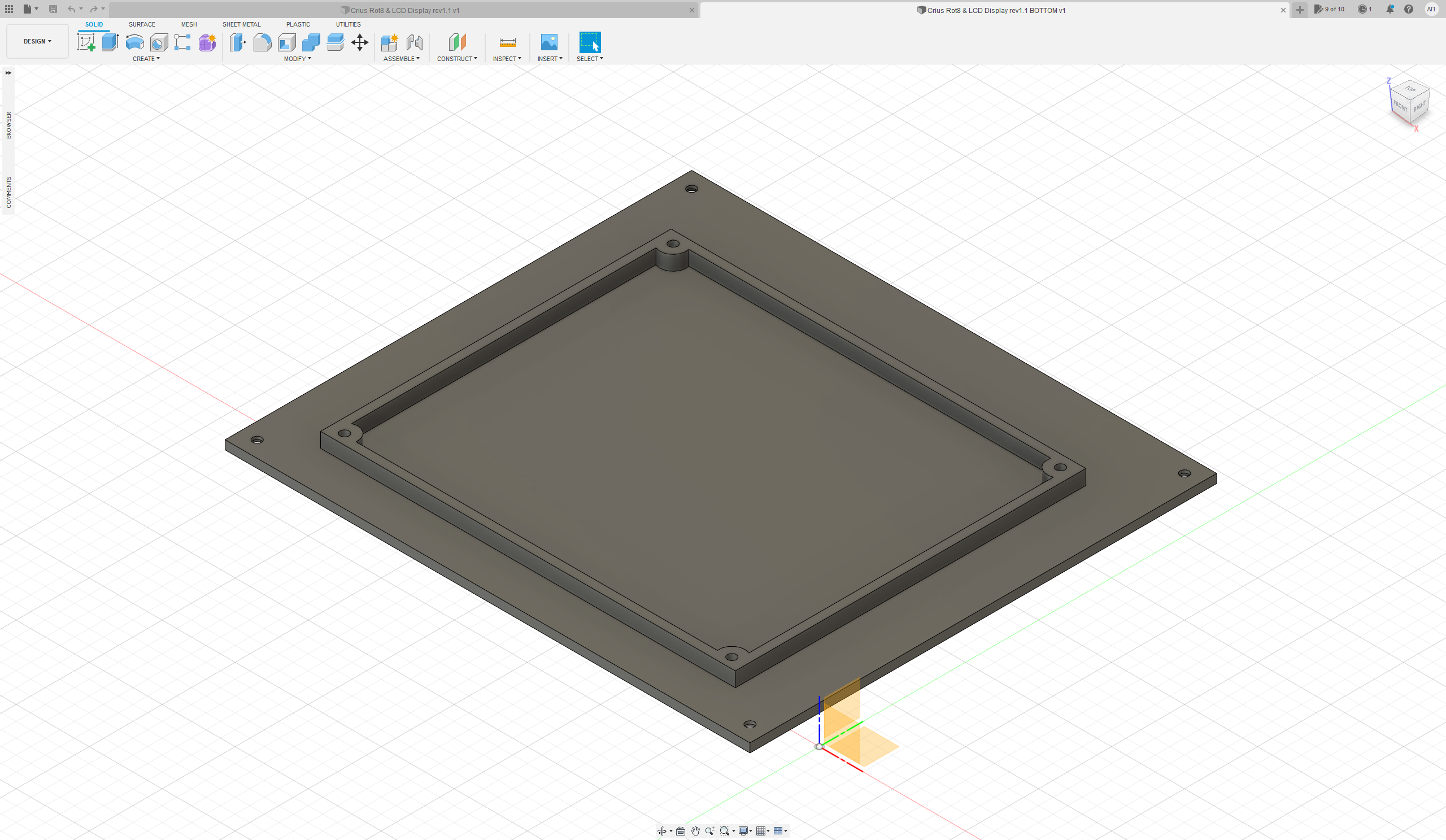Select the Orbit tool in navigation bar
Screen dimensions: 1446x840
pos(663,830)
